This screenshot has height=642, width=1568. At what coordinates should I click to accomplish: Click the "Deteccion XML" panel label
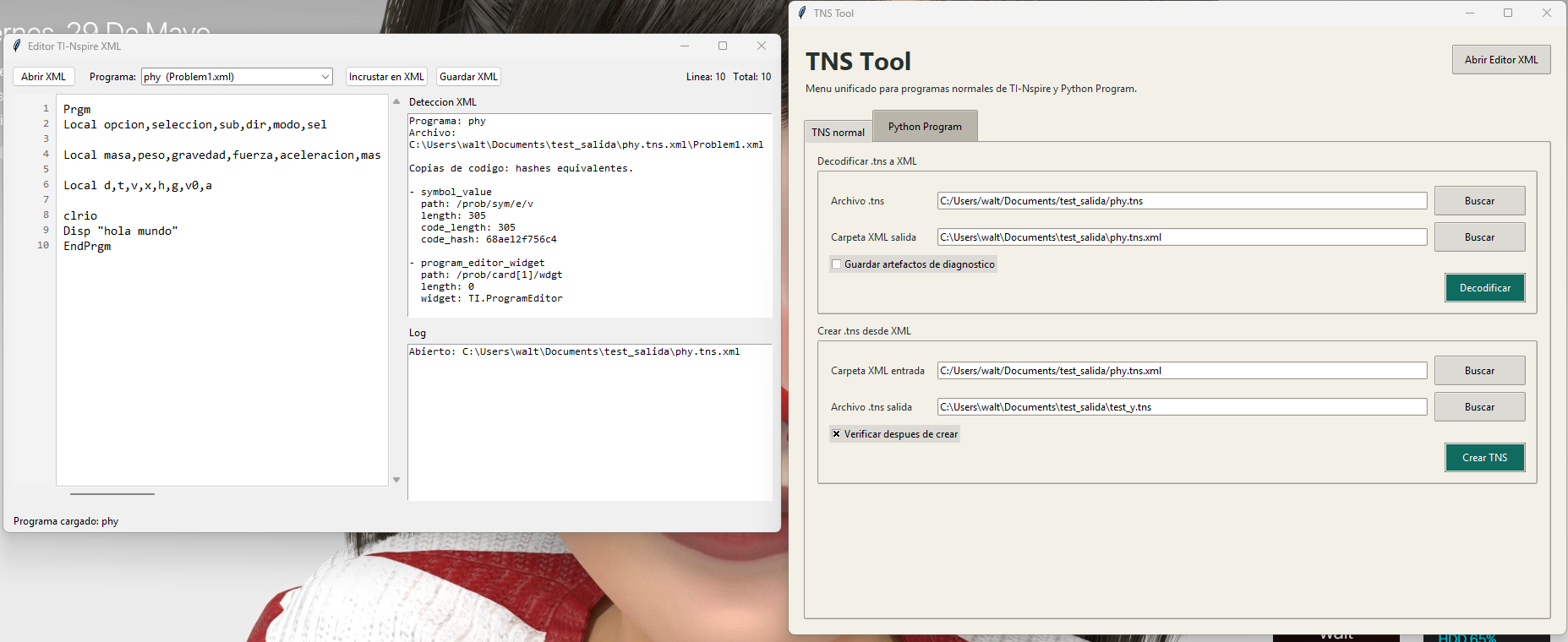pos(443,102)
